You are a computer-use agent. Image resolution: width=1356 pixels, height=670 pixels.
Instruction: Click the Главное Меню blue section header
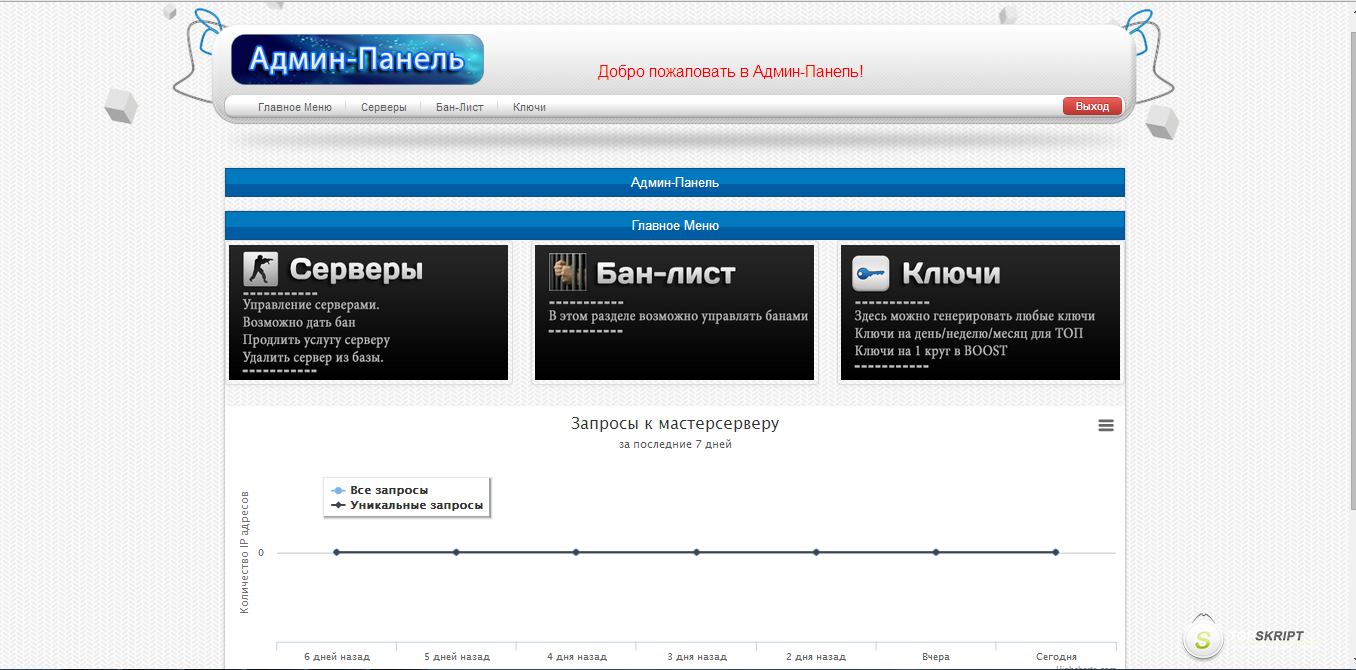[675, 226]
